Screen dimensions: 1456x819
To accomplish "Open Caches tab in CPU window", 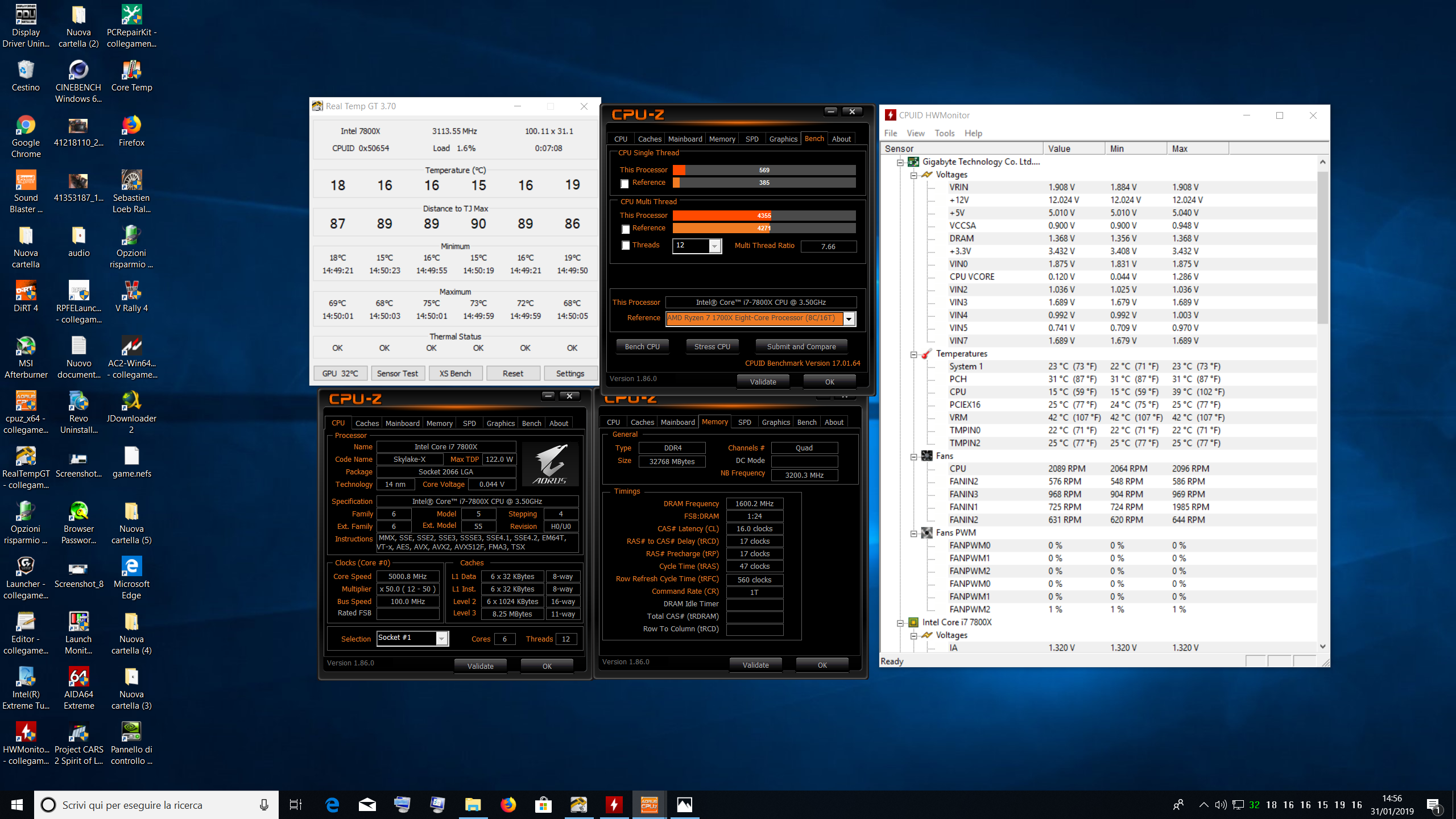I will [x=367, y=423].
